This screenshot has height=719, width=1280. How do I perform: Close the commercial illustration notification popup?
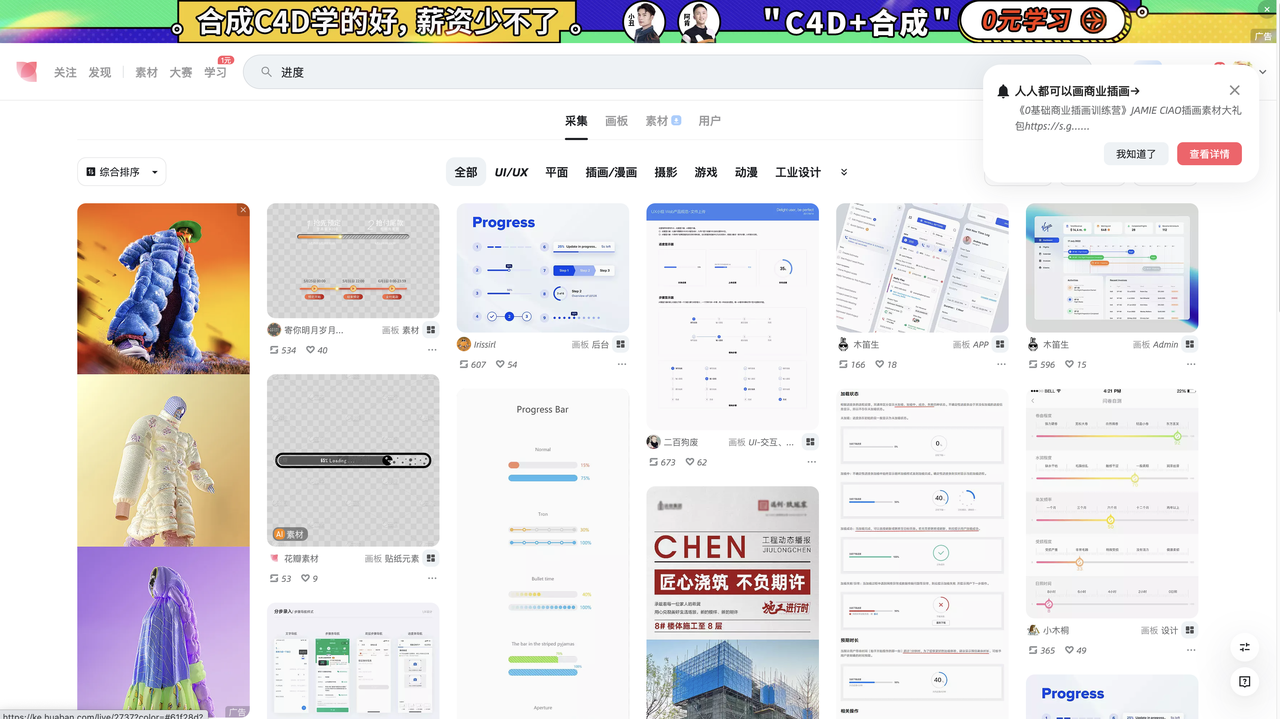1234,91
